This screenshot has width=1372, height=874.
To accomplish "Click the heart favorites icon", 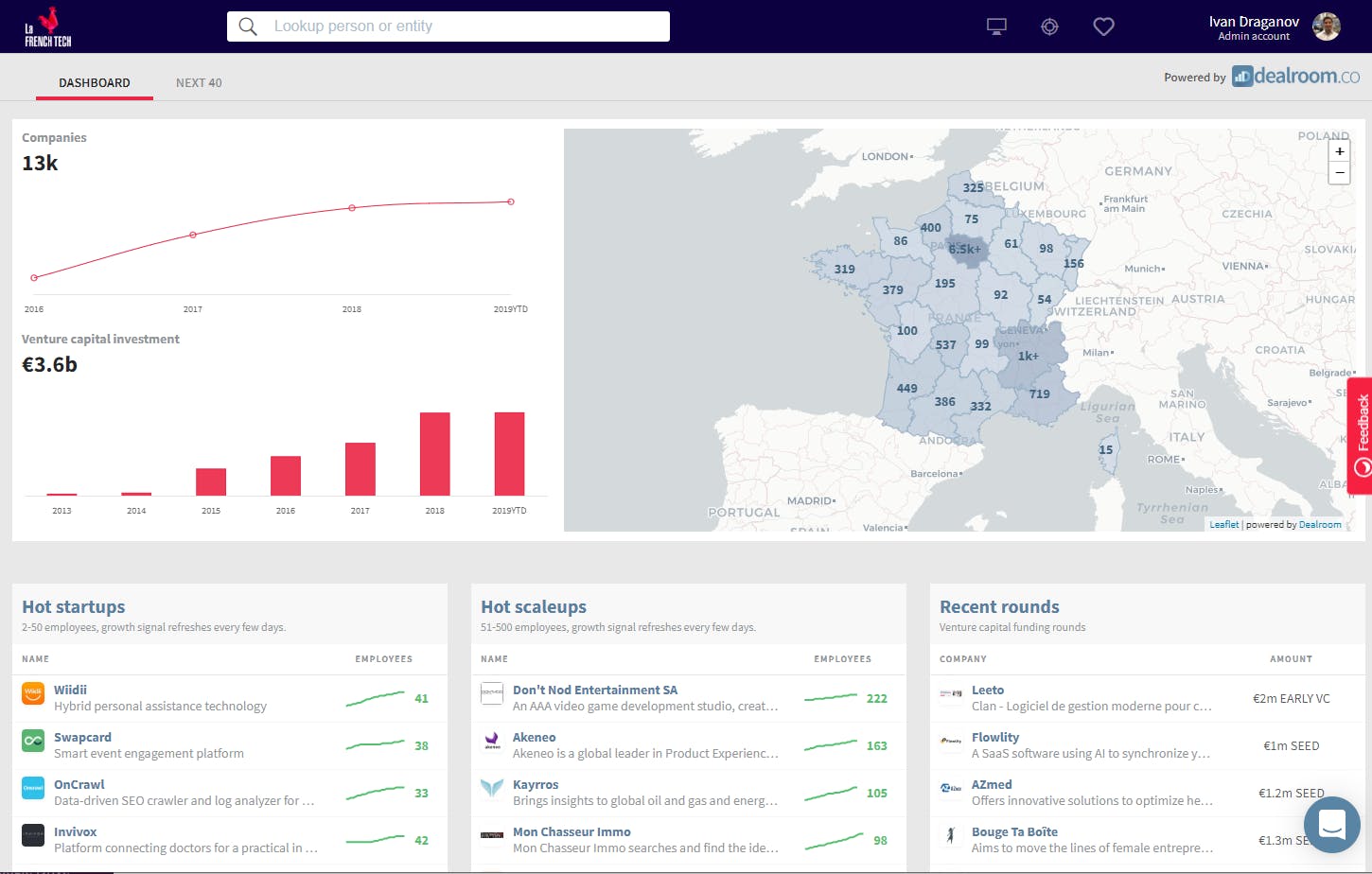I will pos(1103,26).
